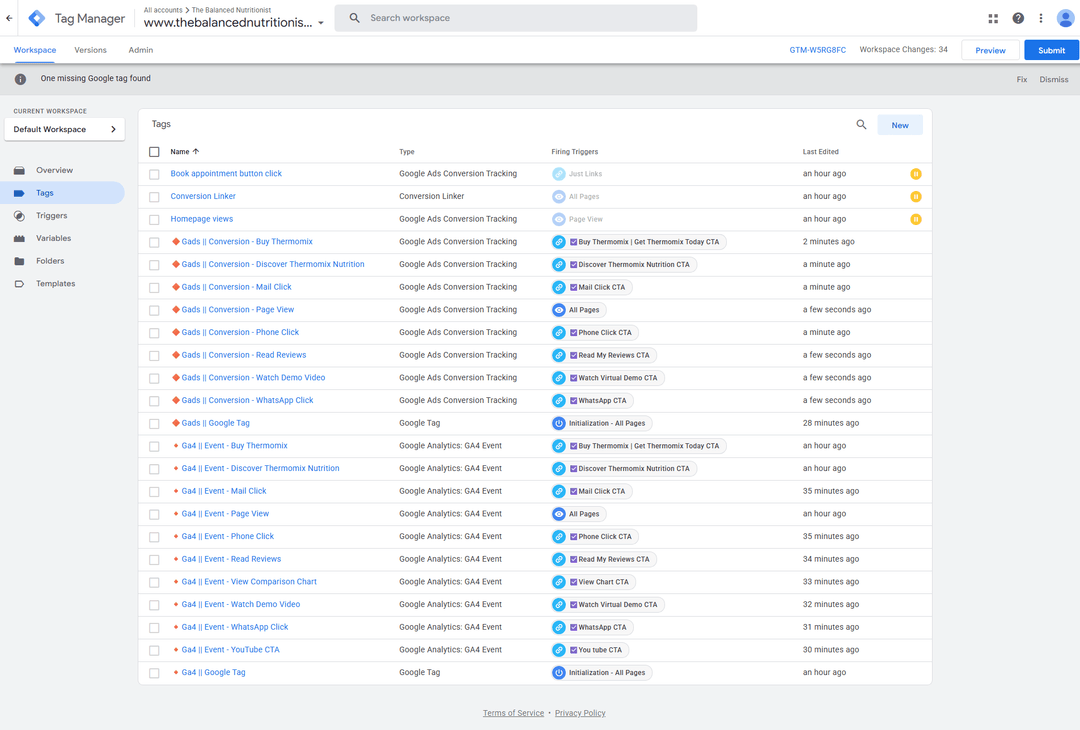The image size is (1080, 730).
Task: Open the Google apps grid icon
Action: tap(993, 19)
